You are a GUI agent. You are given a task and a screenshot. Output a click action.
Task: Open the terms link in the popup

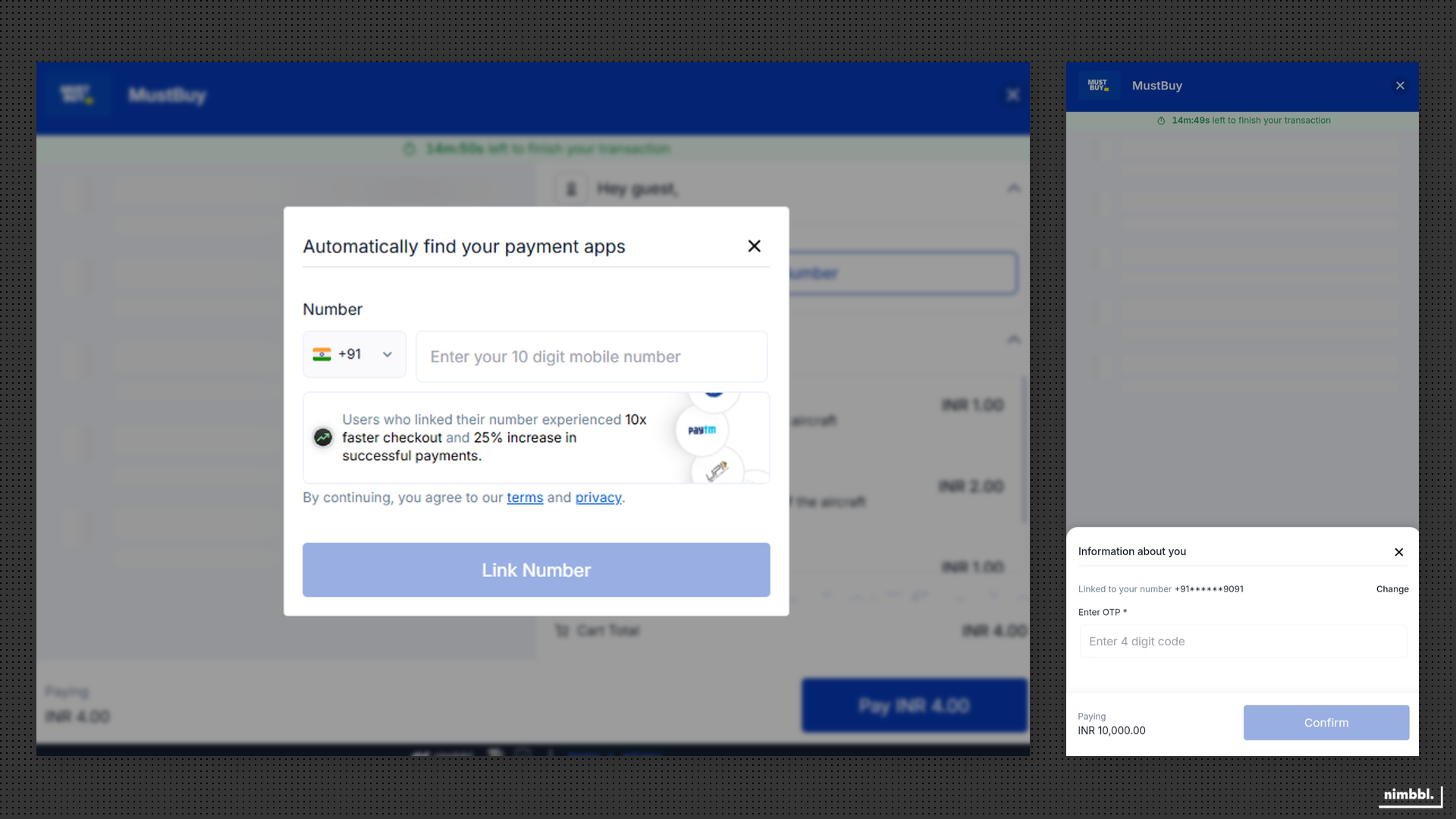[525, 497]
